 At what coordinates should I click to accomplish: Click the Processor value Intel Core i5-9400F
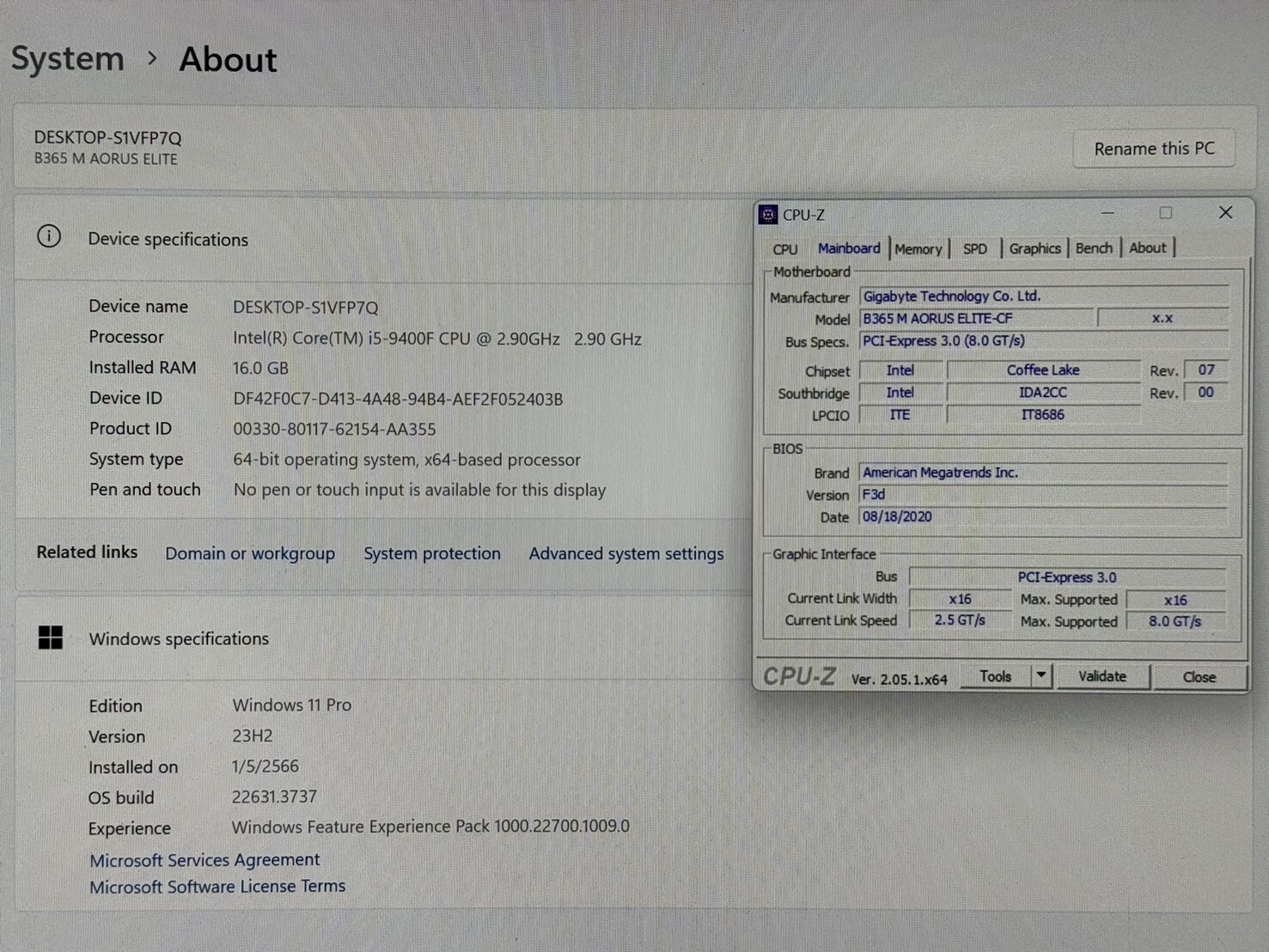coord(437,339)
